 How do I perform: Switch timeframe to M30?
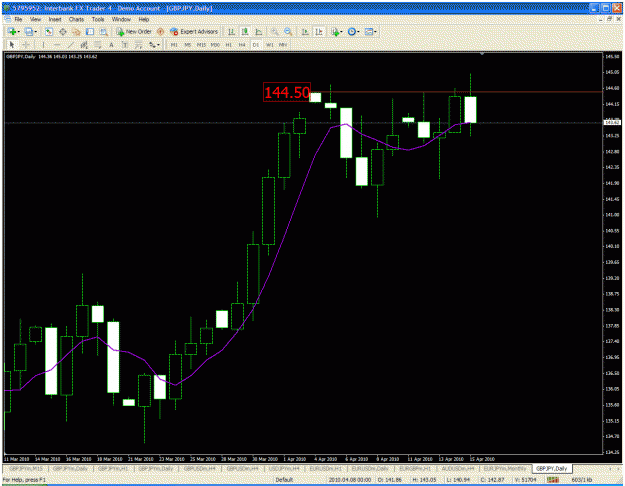215,45
